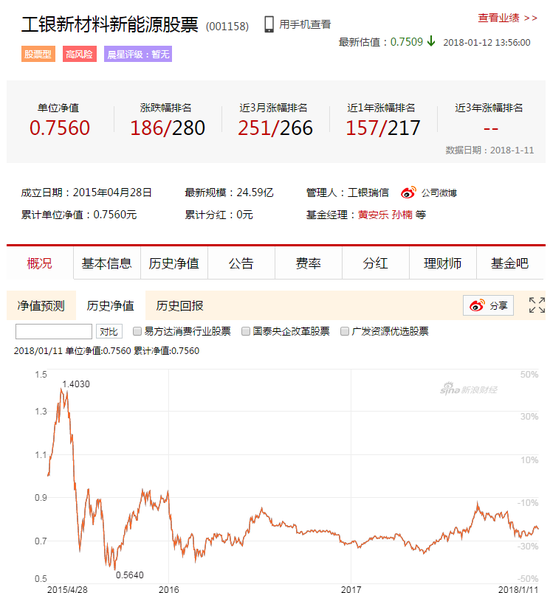
Task: Open the 分红 tab
Action: (375, 263)
